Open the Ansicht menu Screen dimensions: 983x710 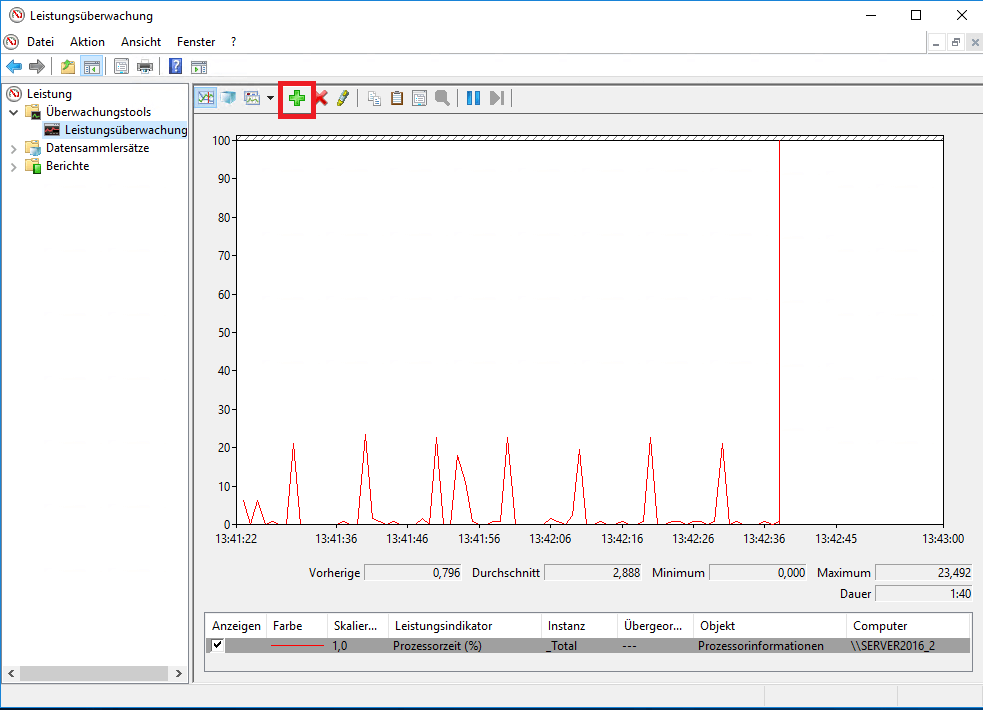tap(141, 42)
